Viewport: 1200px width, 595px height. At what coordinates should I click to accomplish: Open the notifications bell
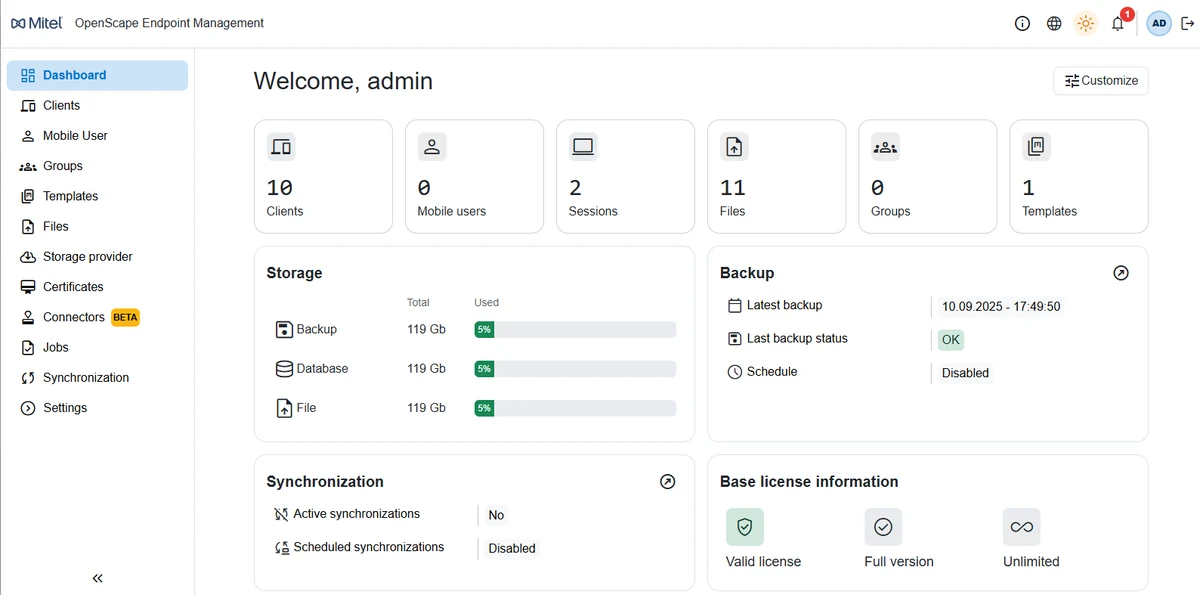(1118, 24)
